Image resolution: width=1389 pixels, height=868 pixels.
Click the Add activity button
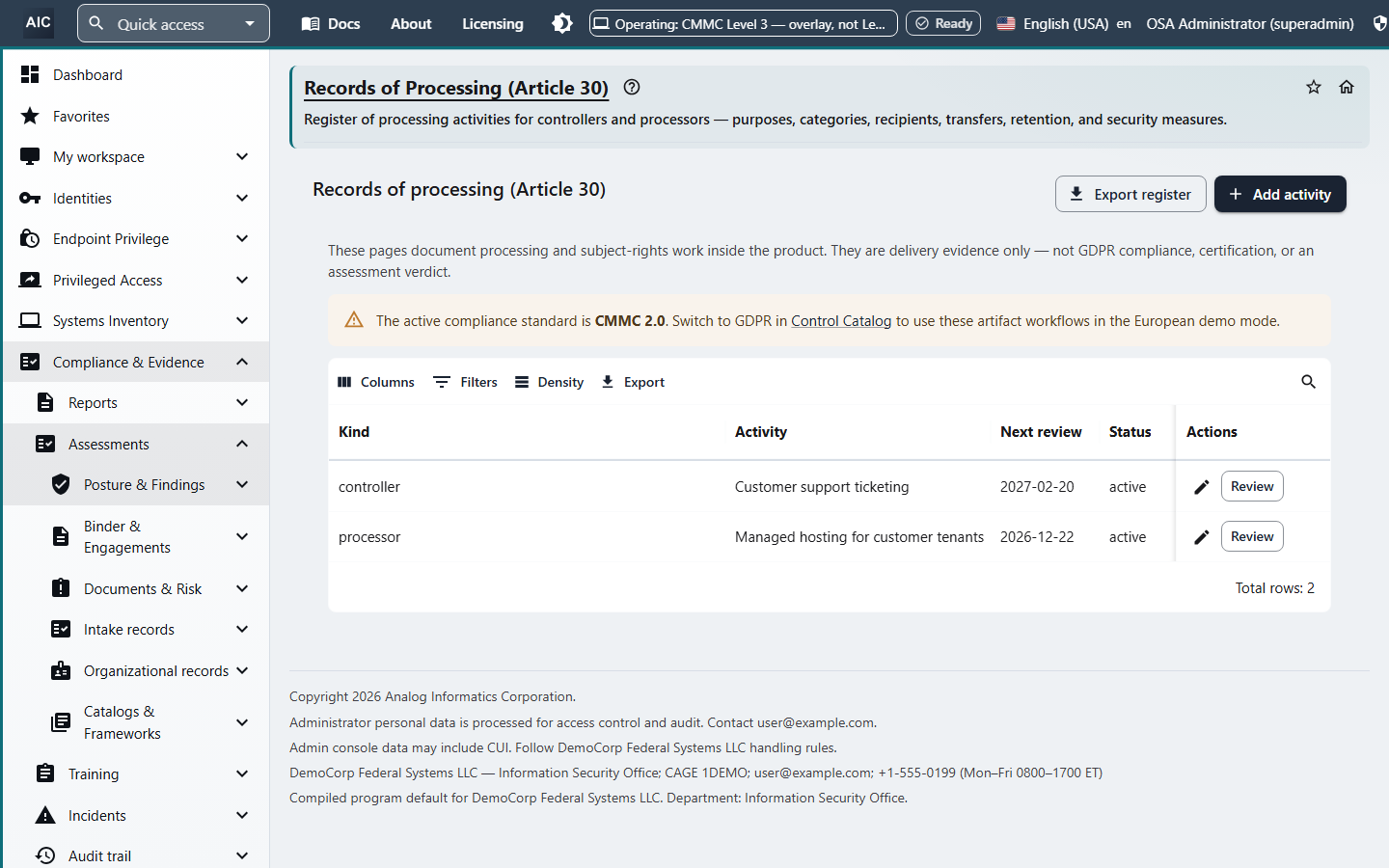coord(1280,194)
